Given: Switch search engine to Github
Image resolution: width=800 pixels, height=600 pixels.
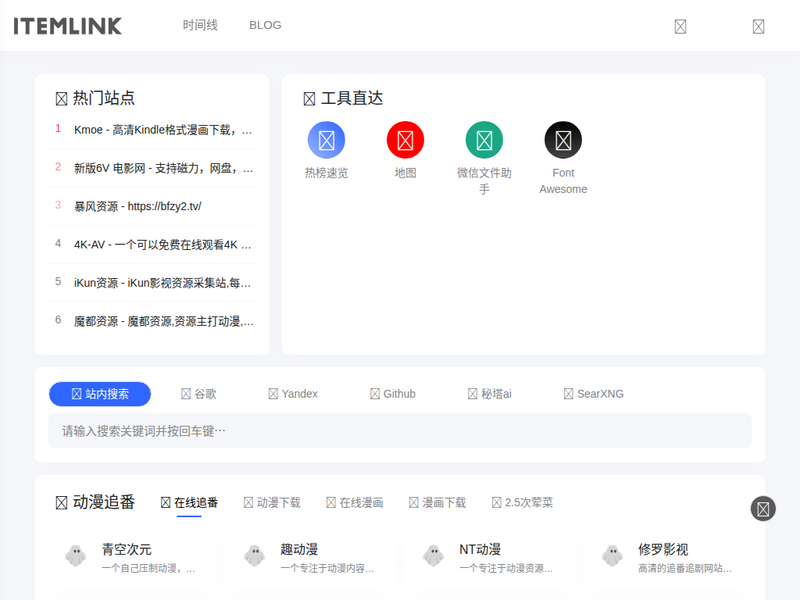Looking at the screenshot, I should tap(393, 394).
